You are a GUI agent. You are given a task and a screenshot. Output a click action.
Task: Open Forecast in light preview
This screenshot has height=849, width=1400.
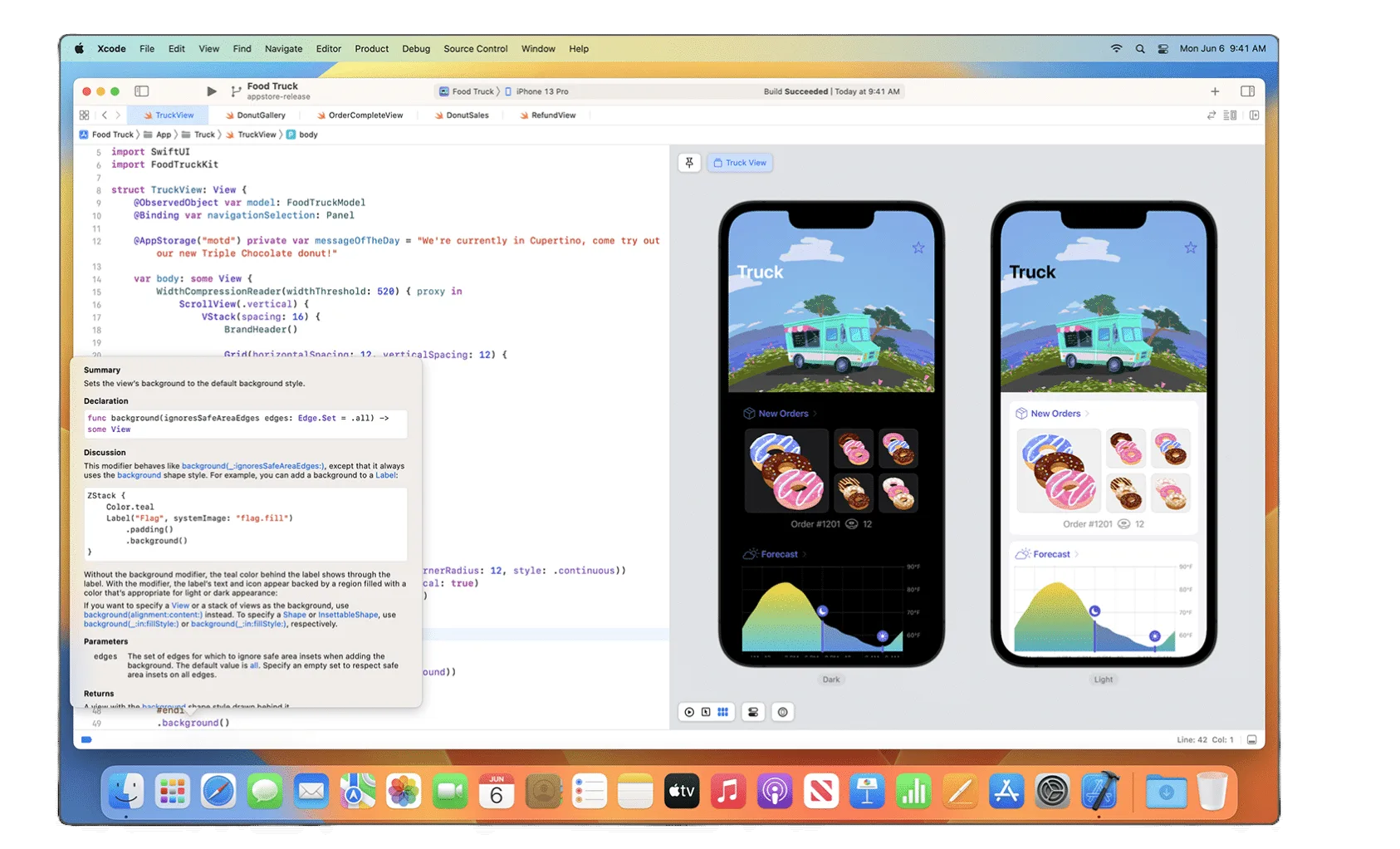coord(1048,554)
